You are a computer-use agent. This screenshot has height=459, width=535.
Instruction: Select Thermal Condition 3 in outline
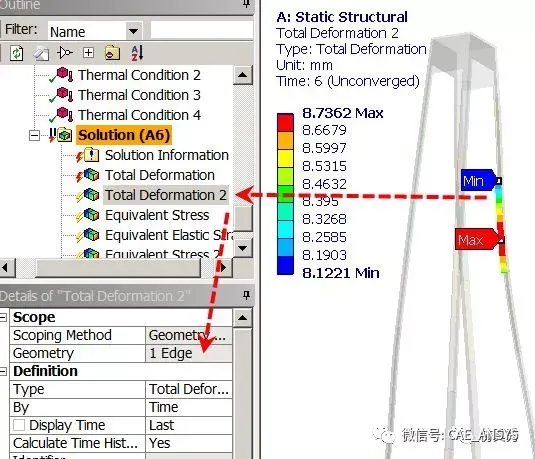139,95
